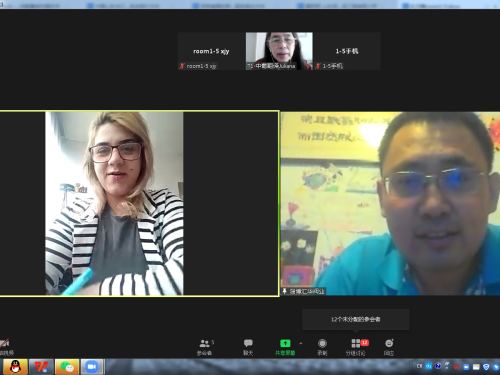The image size is (500, 375).
Task: Click pinned name label on right video
Action: (x=303, y=291)
